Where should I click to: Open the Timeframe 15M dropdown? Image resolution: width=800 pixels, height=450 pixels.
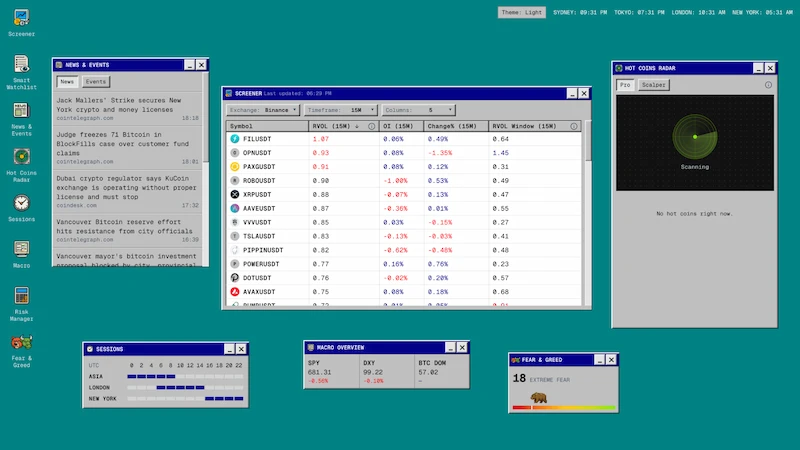pyautogui.click(x=341, y=109)
